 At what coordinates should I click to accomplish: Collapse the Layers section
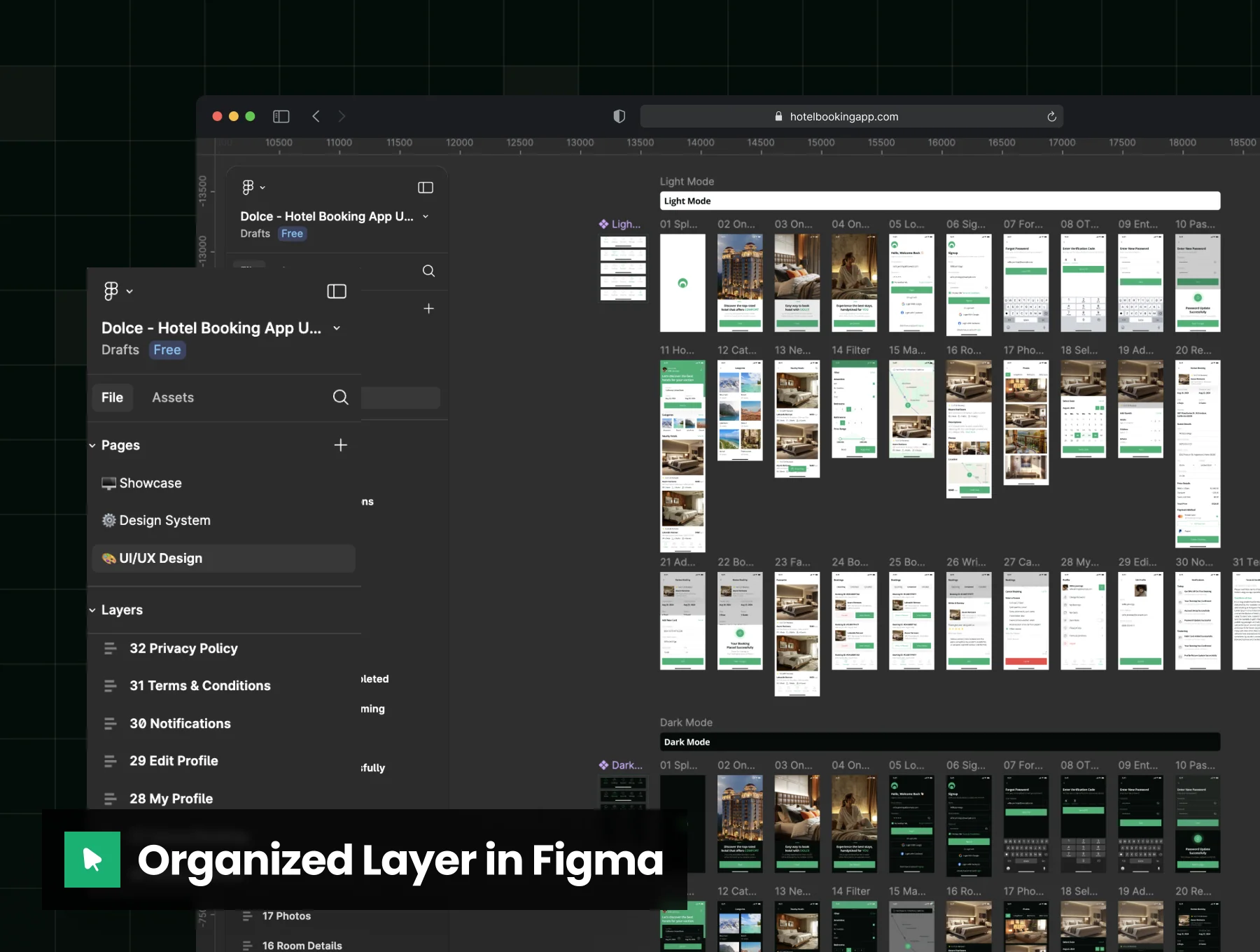click(92, 610)
